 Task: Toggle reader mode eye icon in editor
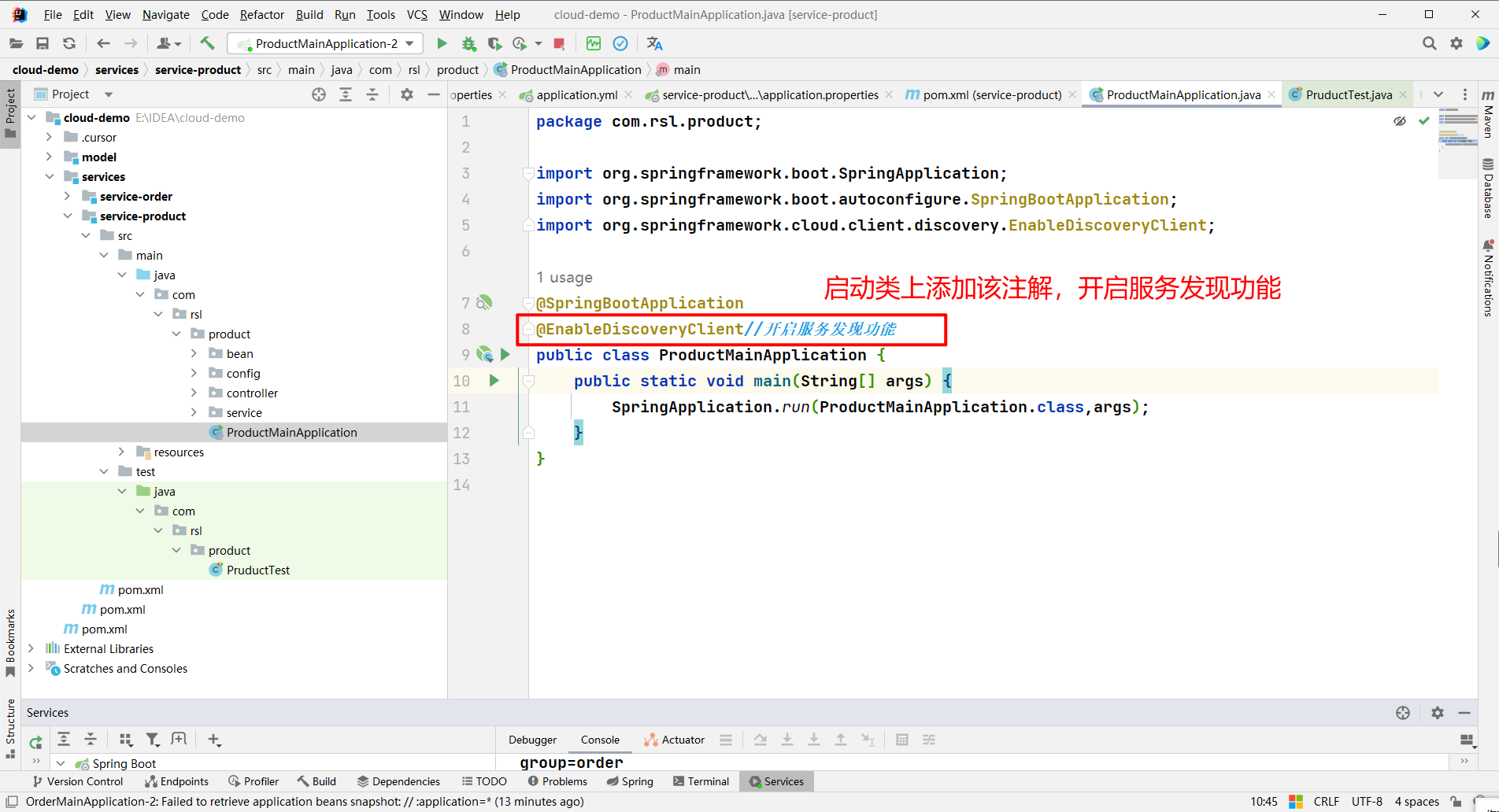pyautogui.click(x=1399, y=121)
